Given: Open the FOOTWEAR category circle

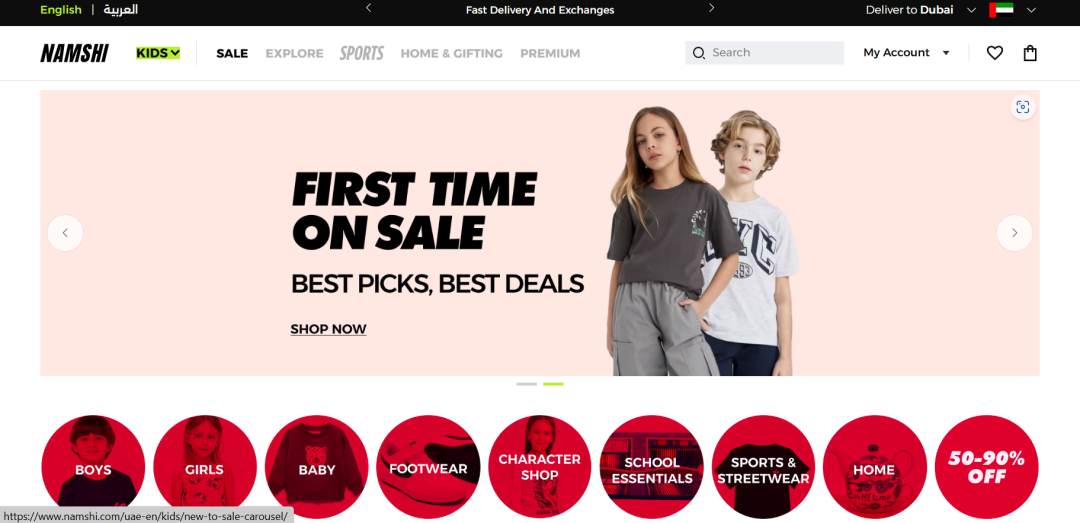Looking at the screenshot, I should [428, 466].
